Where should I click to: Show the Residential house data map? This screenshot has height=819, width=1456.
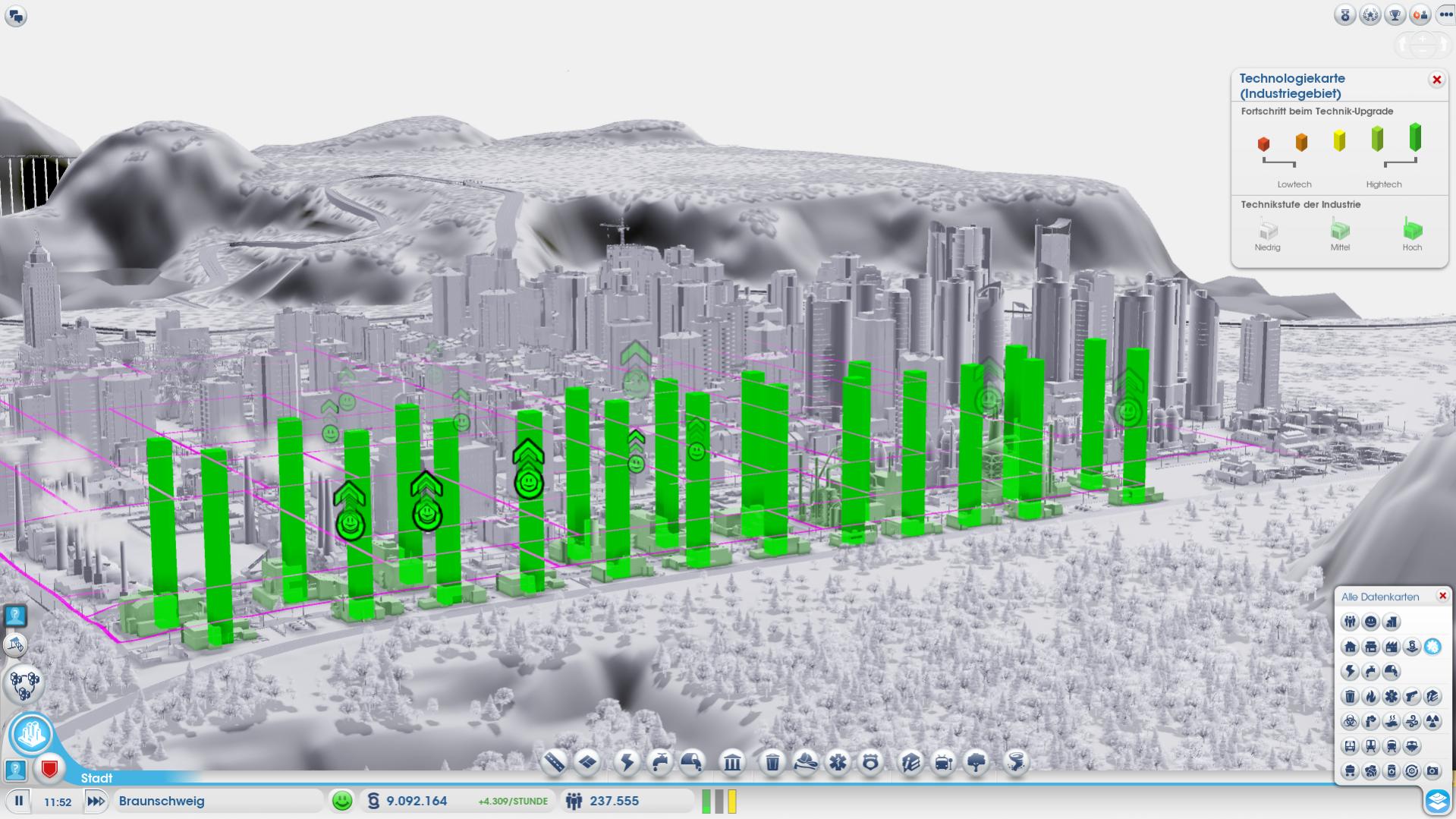1350,647
